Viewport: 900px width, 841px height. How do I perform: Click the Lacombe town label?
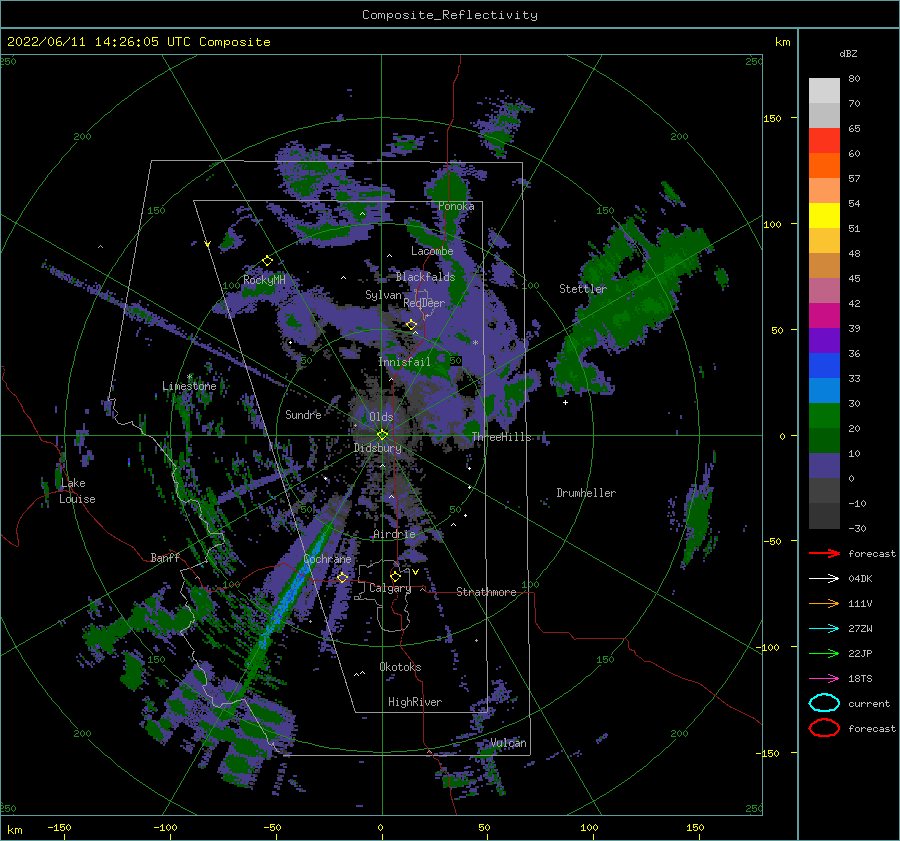pyautogui.click(x=432, y=251)
